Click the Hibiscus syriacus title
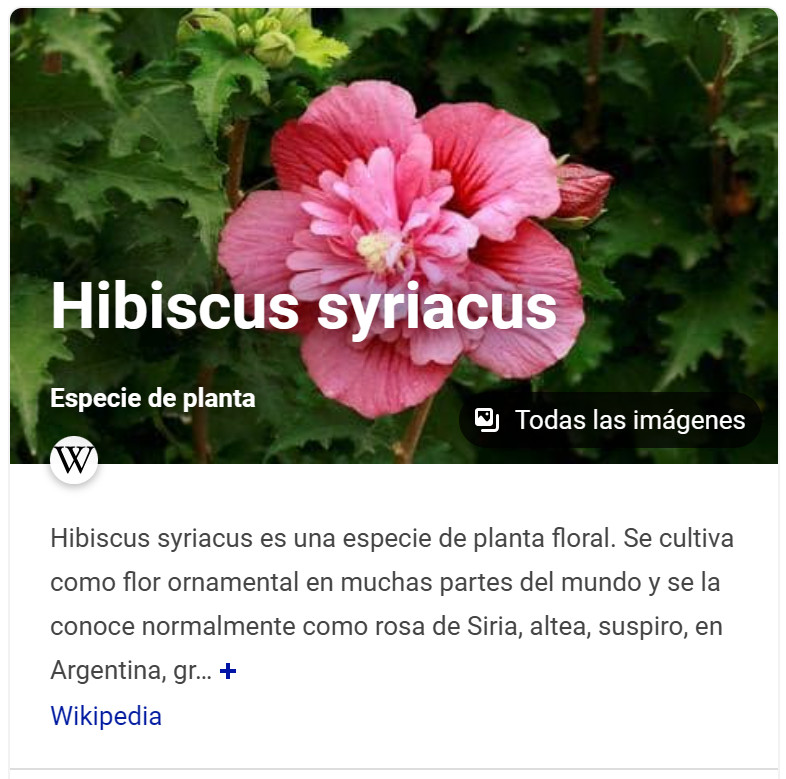The height and width of the screenshot is (779, 786). pyautogui.click(x=304, y=308)
